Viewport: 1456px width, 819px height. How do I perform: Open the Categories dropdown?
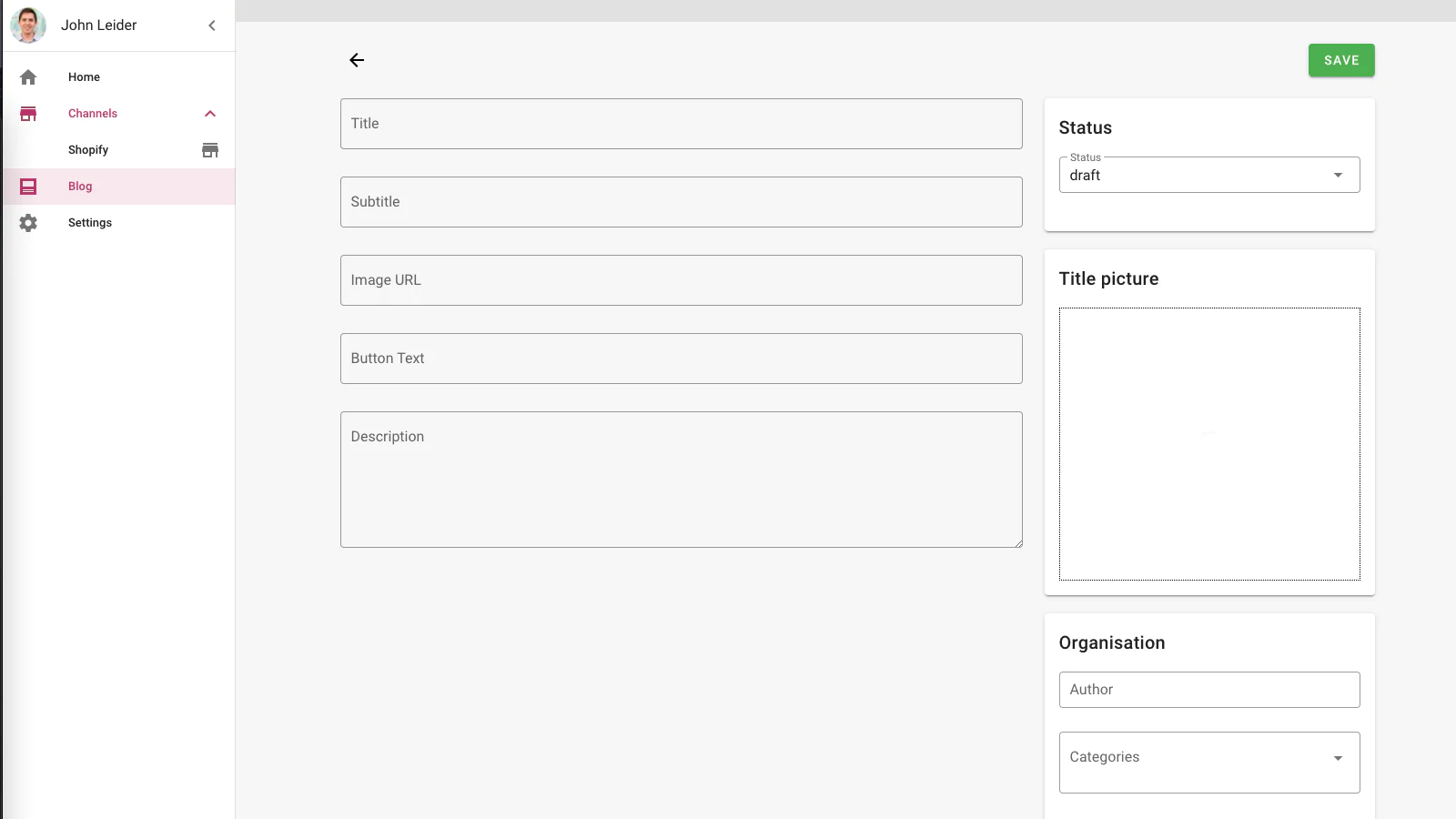point(1208,758)
